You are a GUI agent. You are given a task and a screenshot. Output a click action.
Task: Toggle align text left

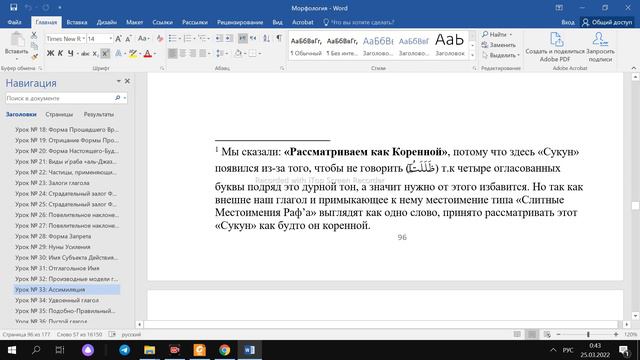[173, 53]
